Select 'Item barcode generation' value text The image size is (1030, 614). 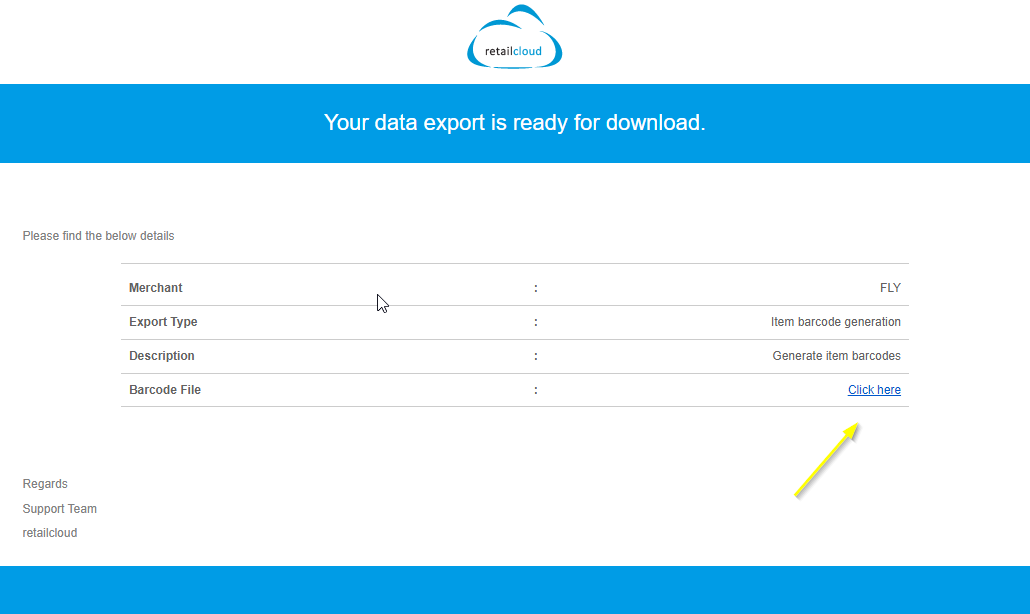836,322
